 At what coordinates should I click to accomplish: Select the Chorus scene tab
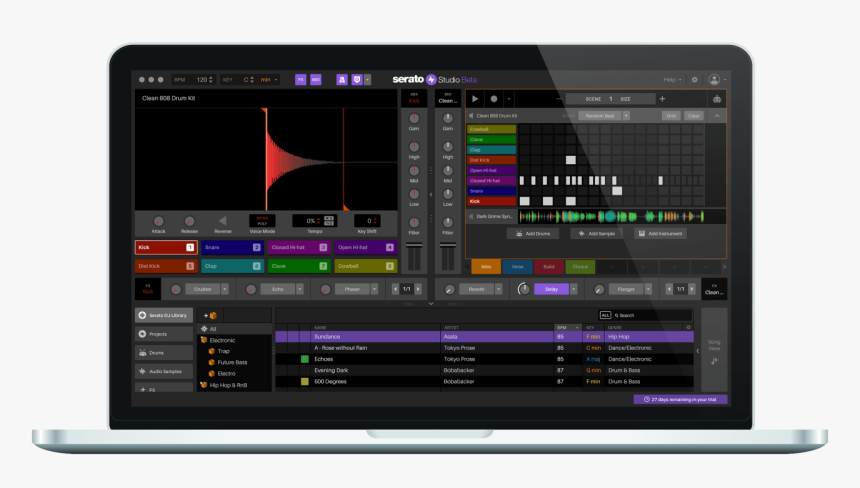pyautogui.click(x=580, y=266)
